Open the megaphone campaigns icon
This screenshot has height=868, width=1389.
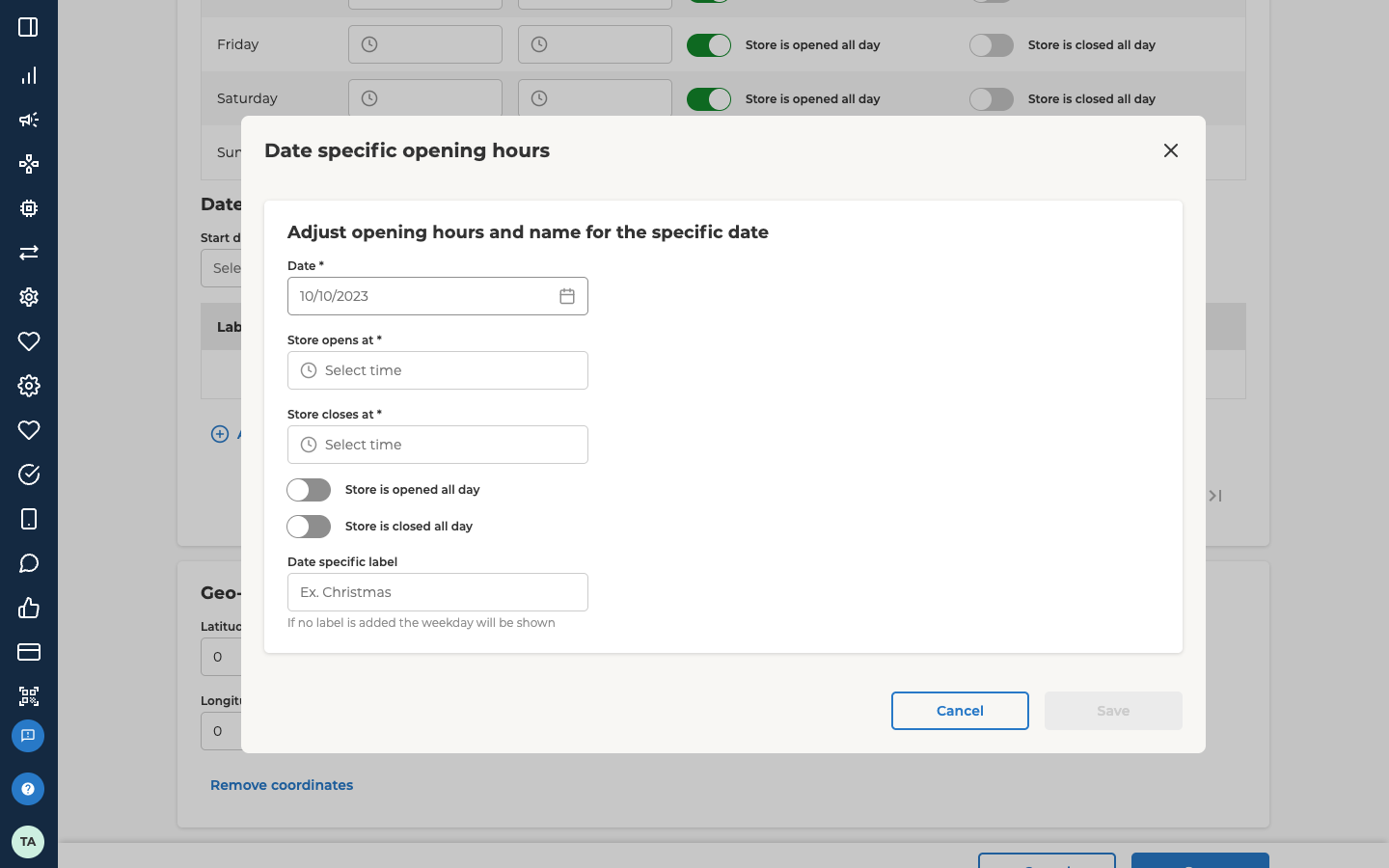click(28, 120)
